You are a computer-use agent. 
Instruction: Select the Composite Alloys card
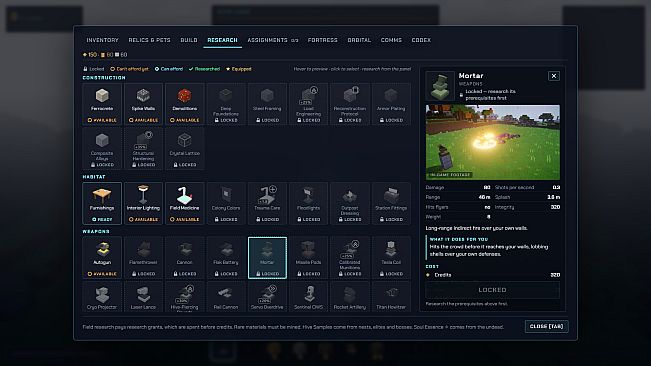pyautogui.click(x=102, y=149)
